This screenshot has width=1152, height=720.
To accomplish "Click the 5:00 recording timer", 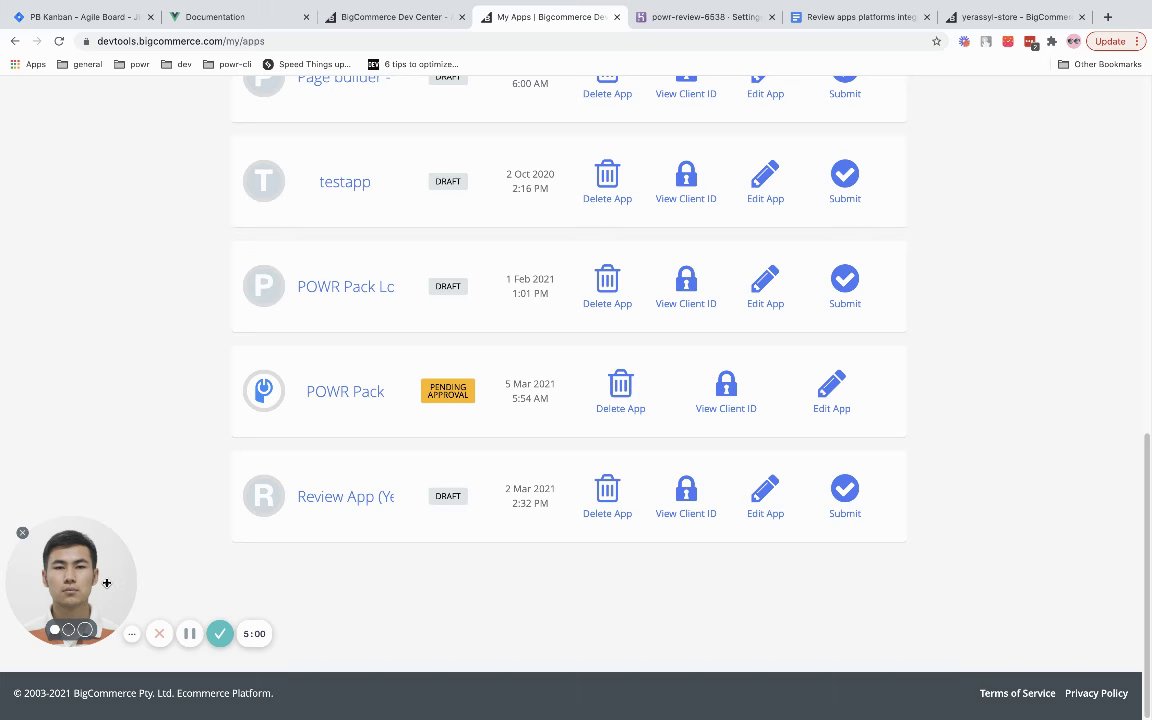I will point(254,633).
